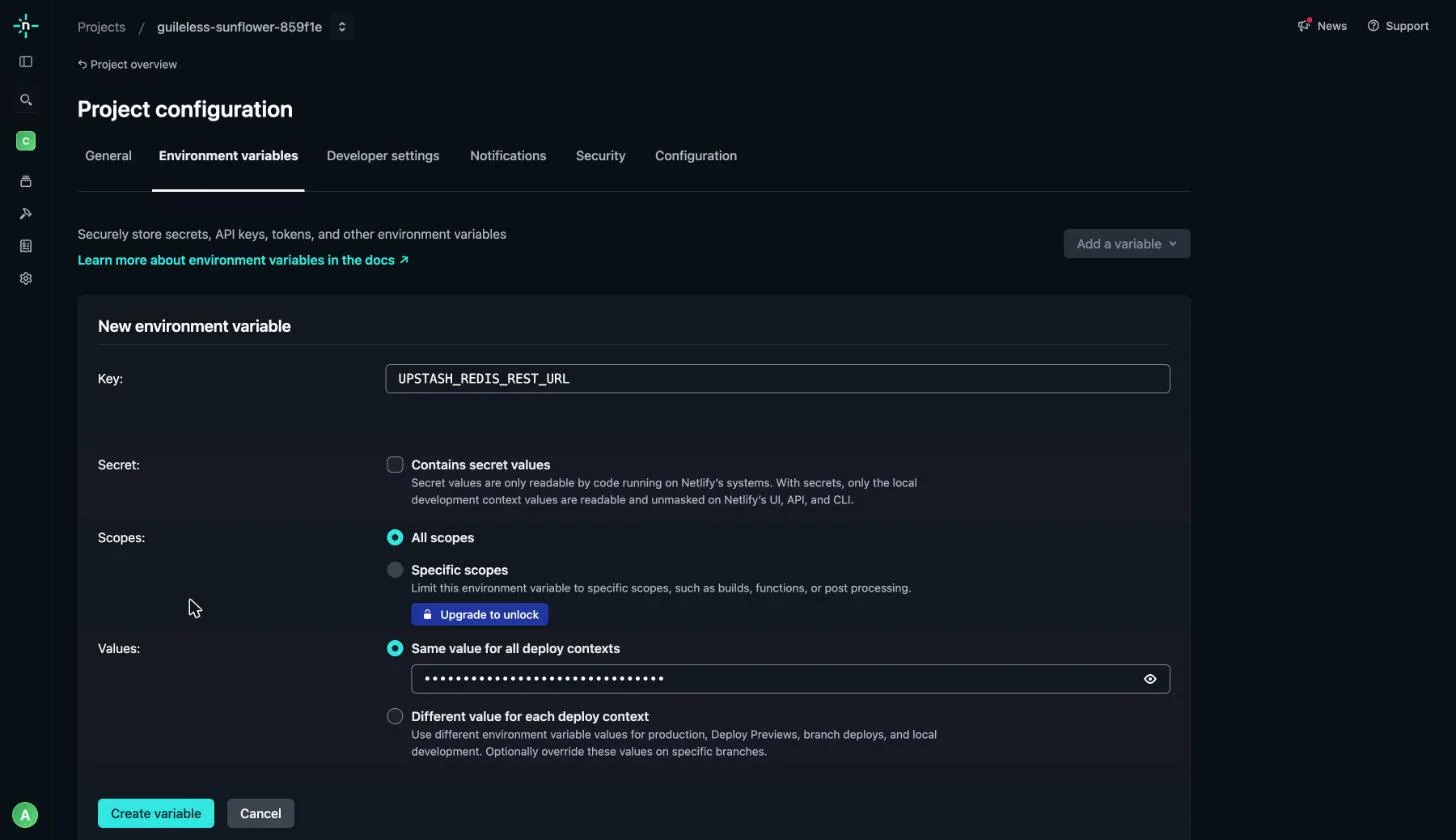Viewport: 1456px width, 840px height.
Task: Click the Key input with UPSTASH_REDIS_REST_URL
Action: coord(778,379)
